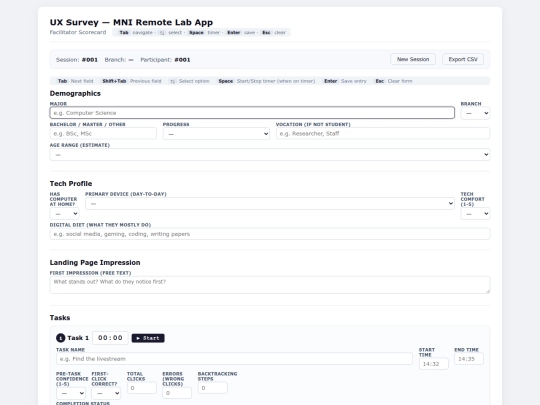
Task: Open the First-Click Correct dropdown
Action: (x=106, y=393)
